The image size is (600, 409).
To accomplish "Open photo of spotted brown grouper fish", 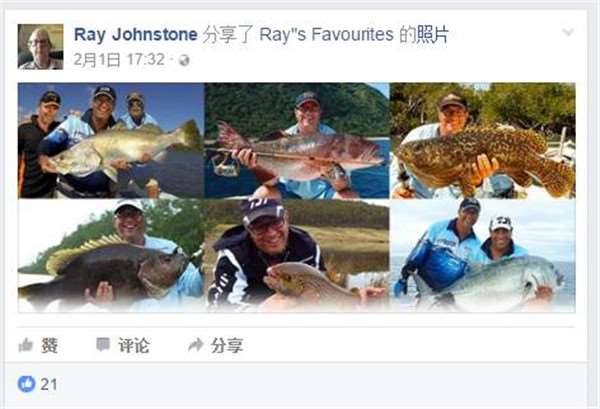I will click(x=483, y=140).
